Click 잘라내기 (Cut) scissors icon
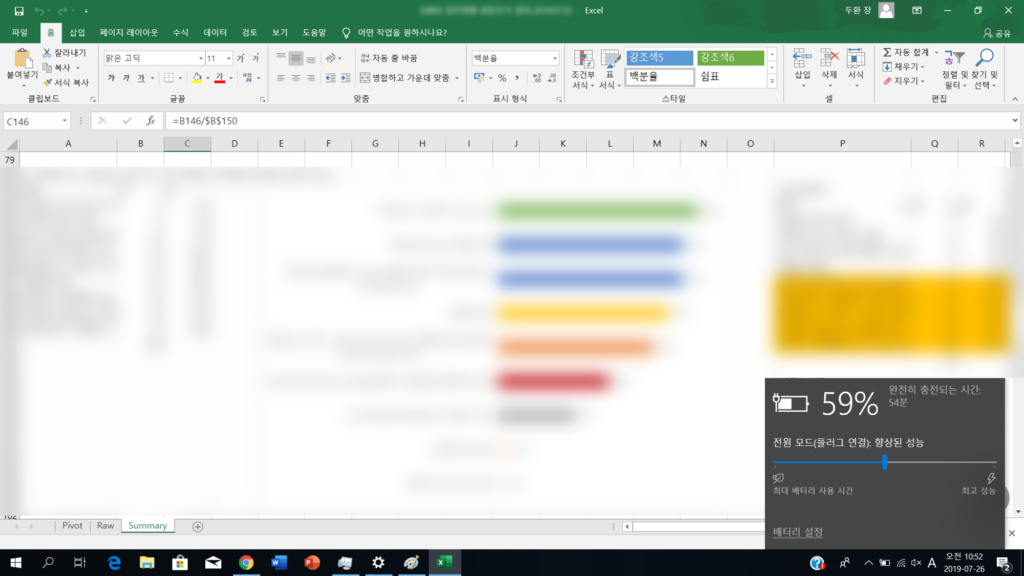 pos(46,52)
